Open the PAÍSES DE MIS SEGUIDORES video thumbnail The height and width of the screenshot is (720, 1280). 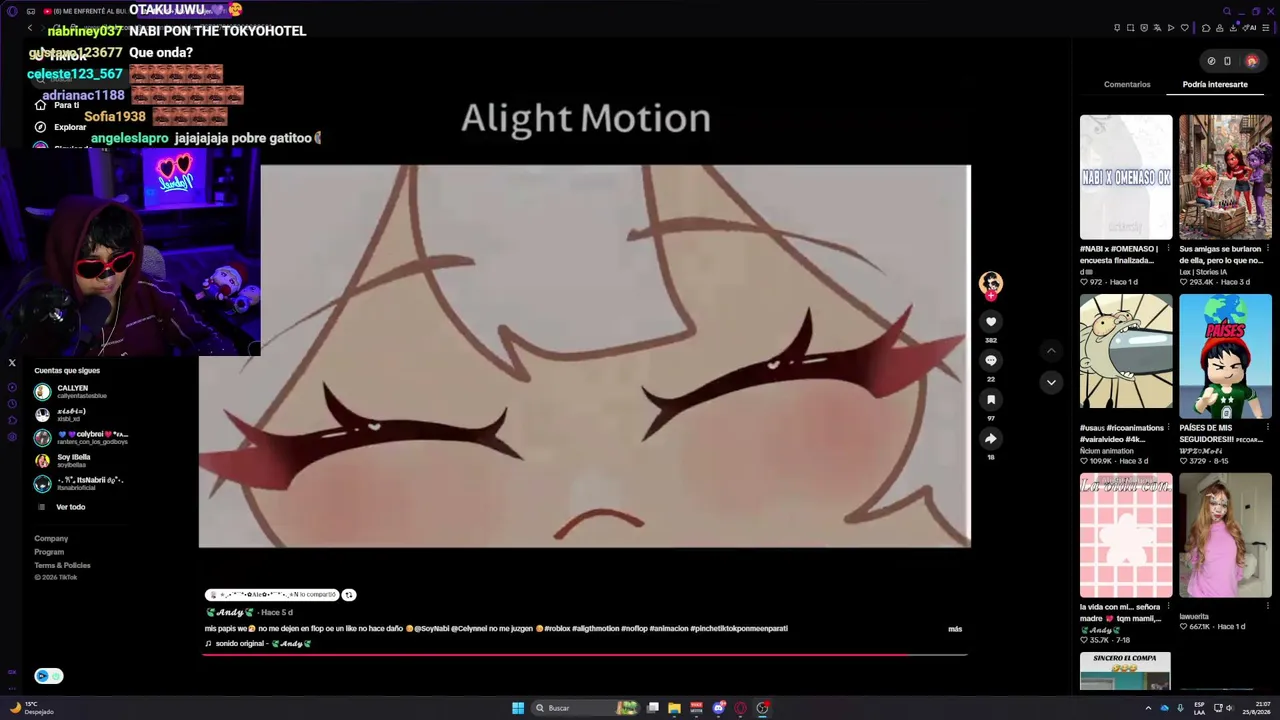tap(1225, 356)
